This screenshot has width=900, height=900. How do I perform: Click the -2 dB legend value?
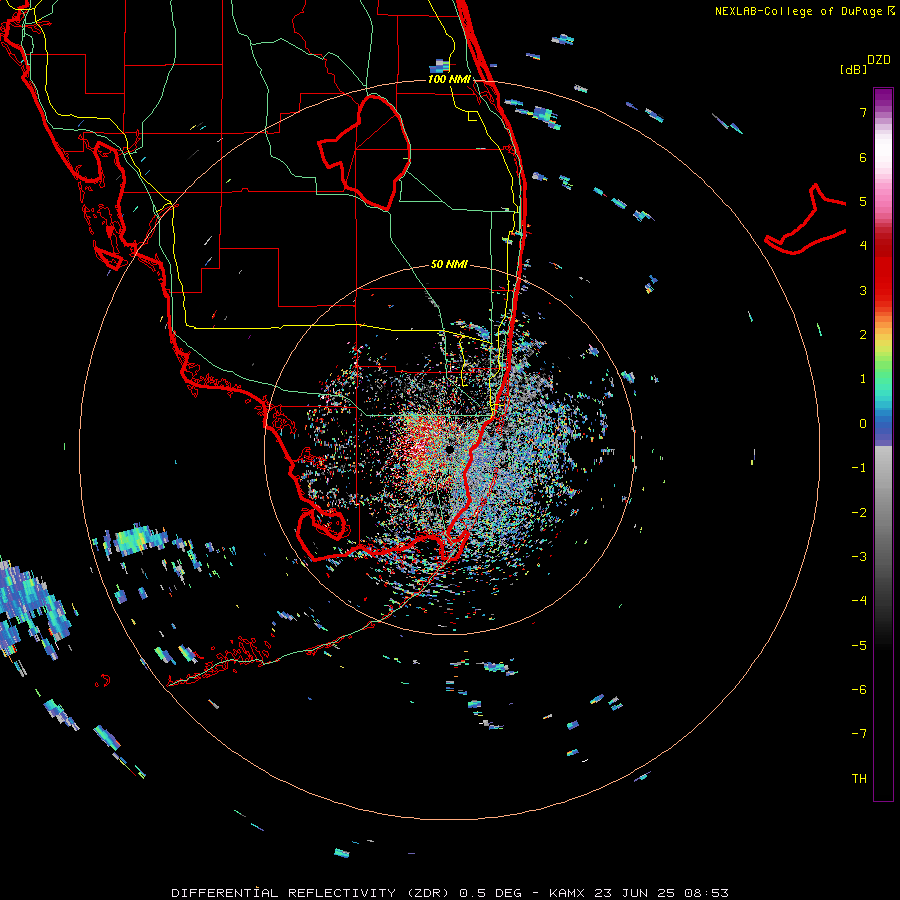(x=859, y=513)
